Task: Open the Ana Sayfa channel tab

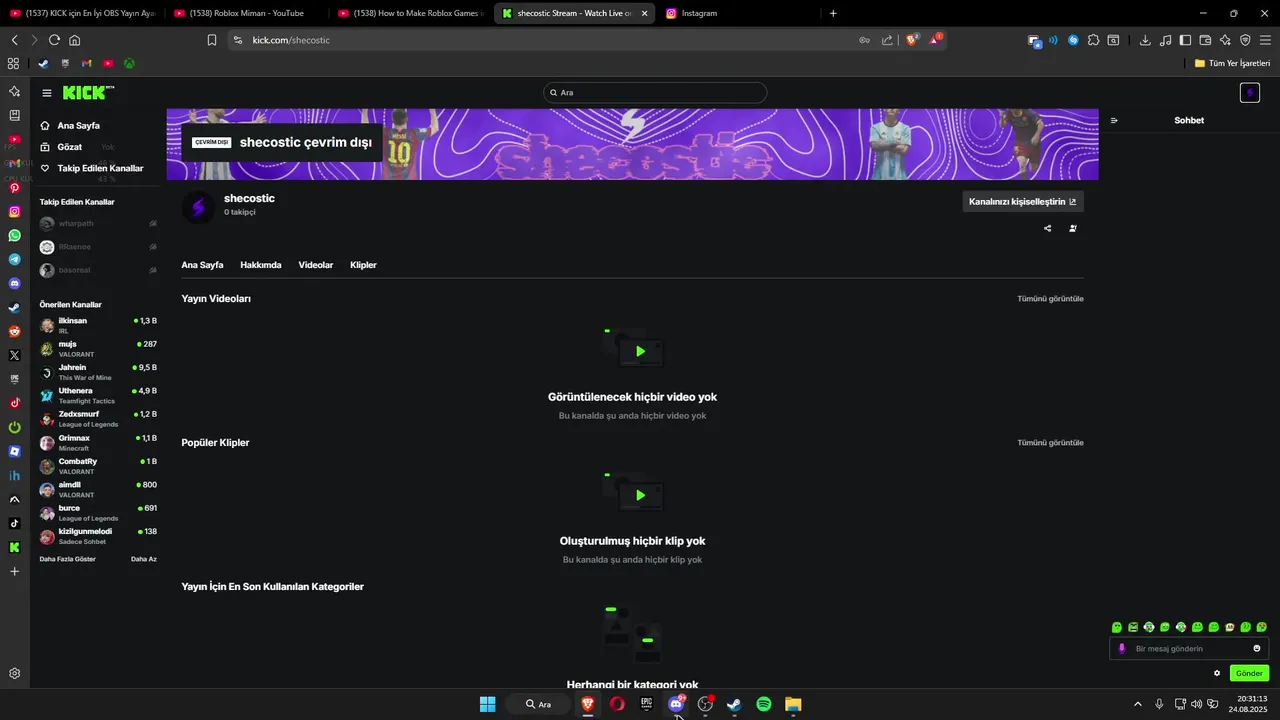Action: [x=202, y=265]
